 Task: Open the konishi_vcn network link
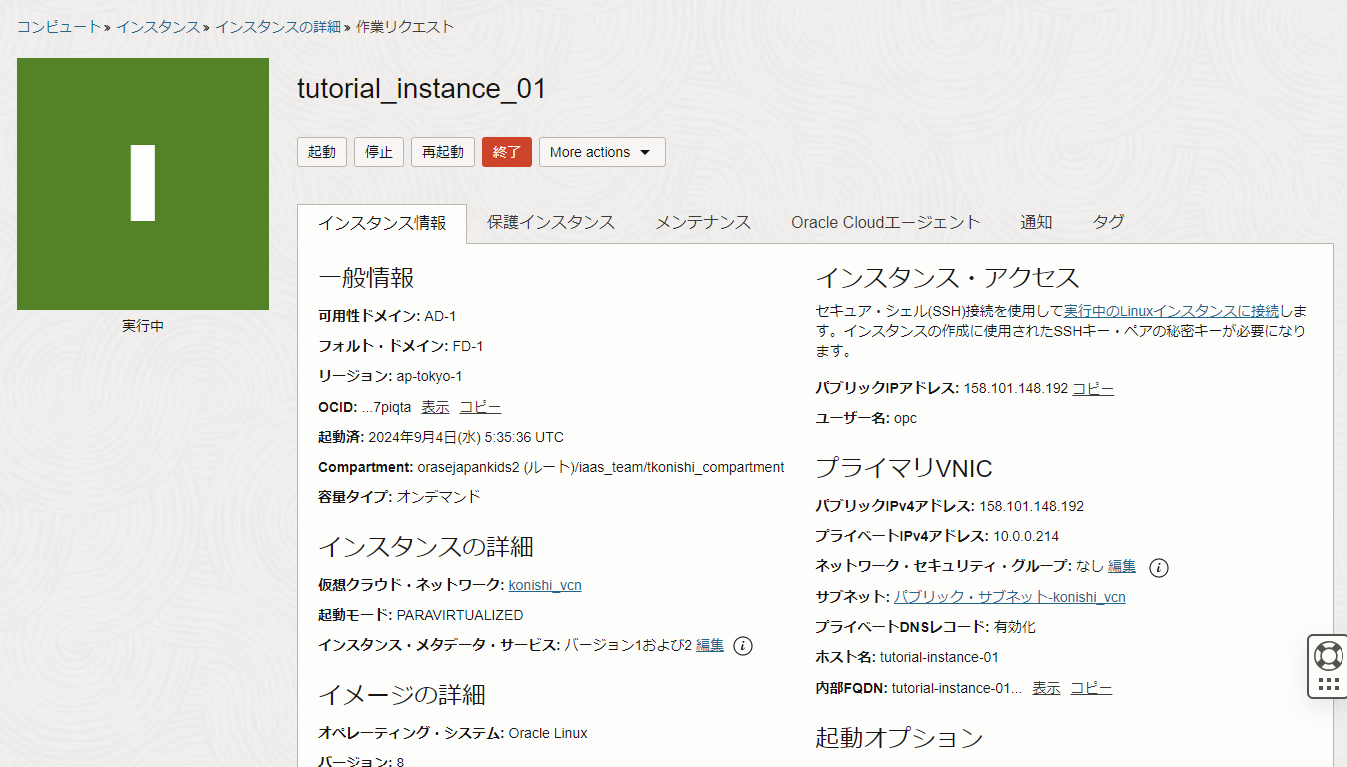click(x=545, y=585)
